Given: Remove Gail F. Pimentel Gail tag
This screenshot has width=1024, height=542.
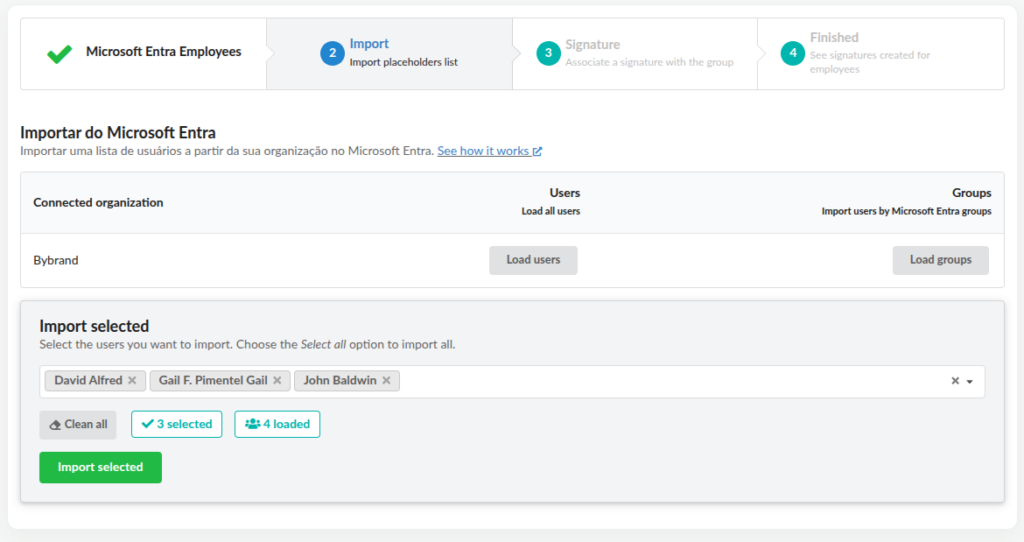Looking at the screenshot, I should [x=277, y=381].
